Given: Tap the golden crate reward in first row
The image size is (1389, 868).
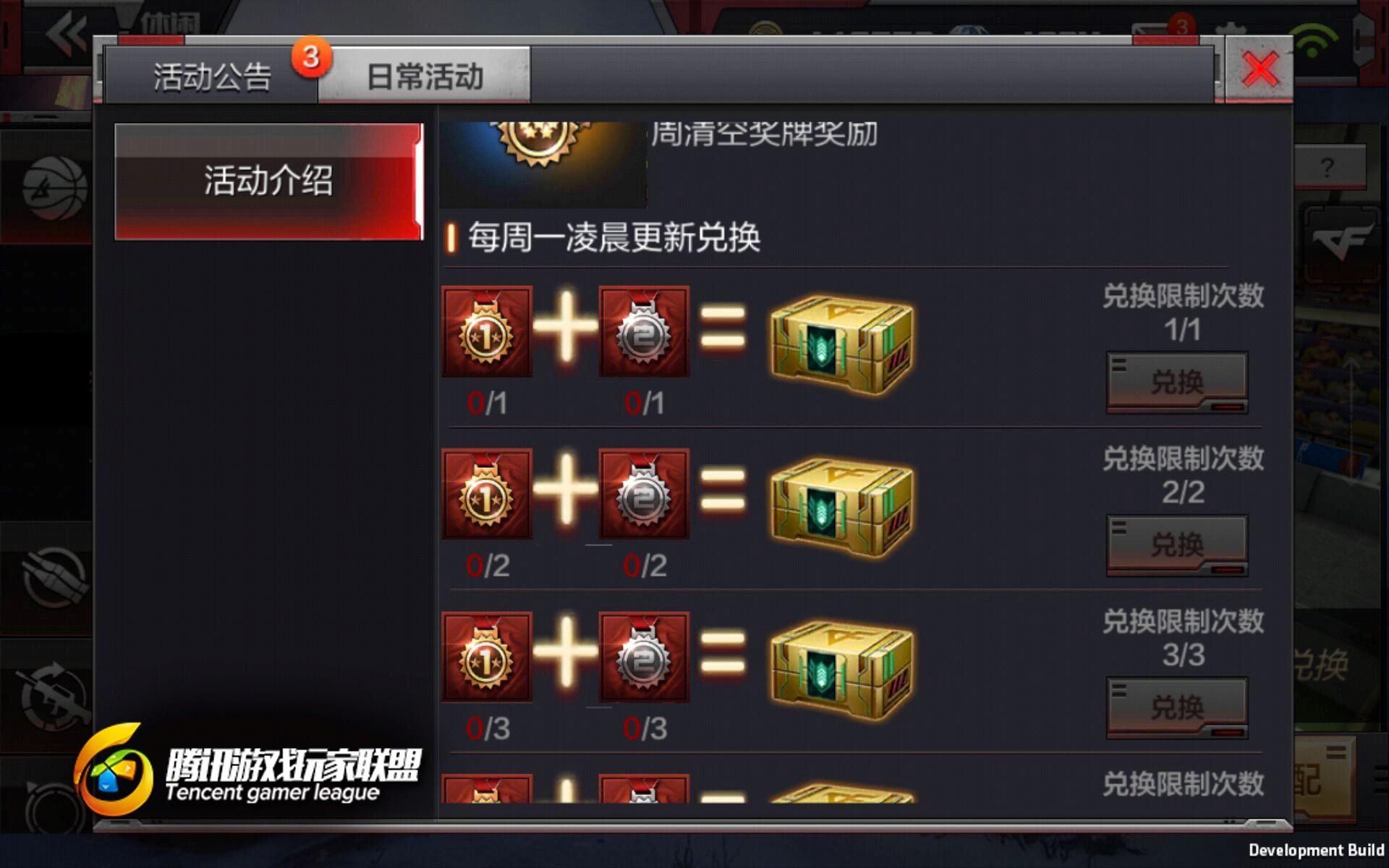Looking at the screenshot, I should pyautogui.click(x=841, y=345).
